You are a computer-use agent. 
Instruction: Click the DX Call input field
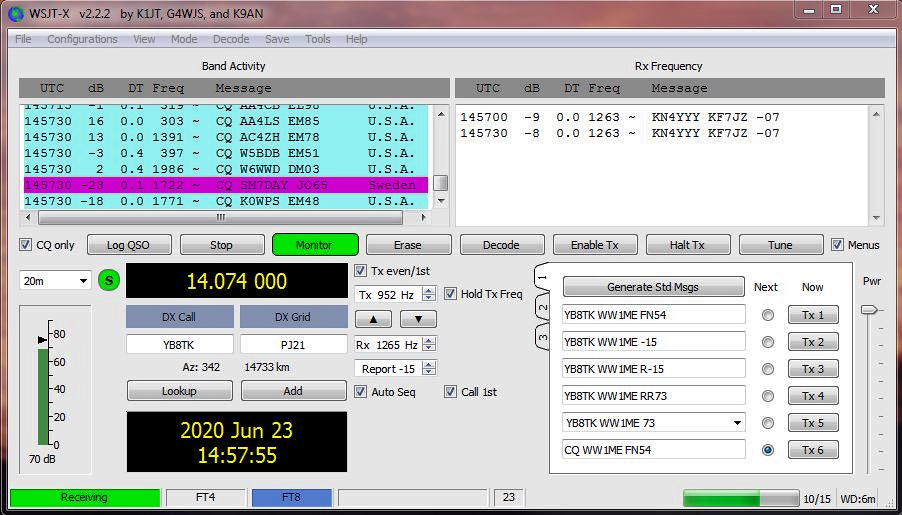click(180, 344)
